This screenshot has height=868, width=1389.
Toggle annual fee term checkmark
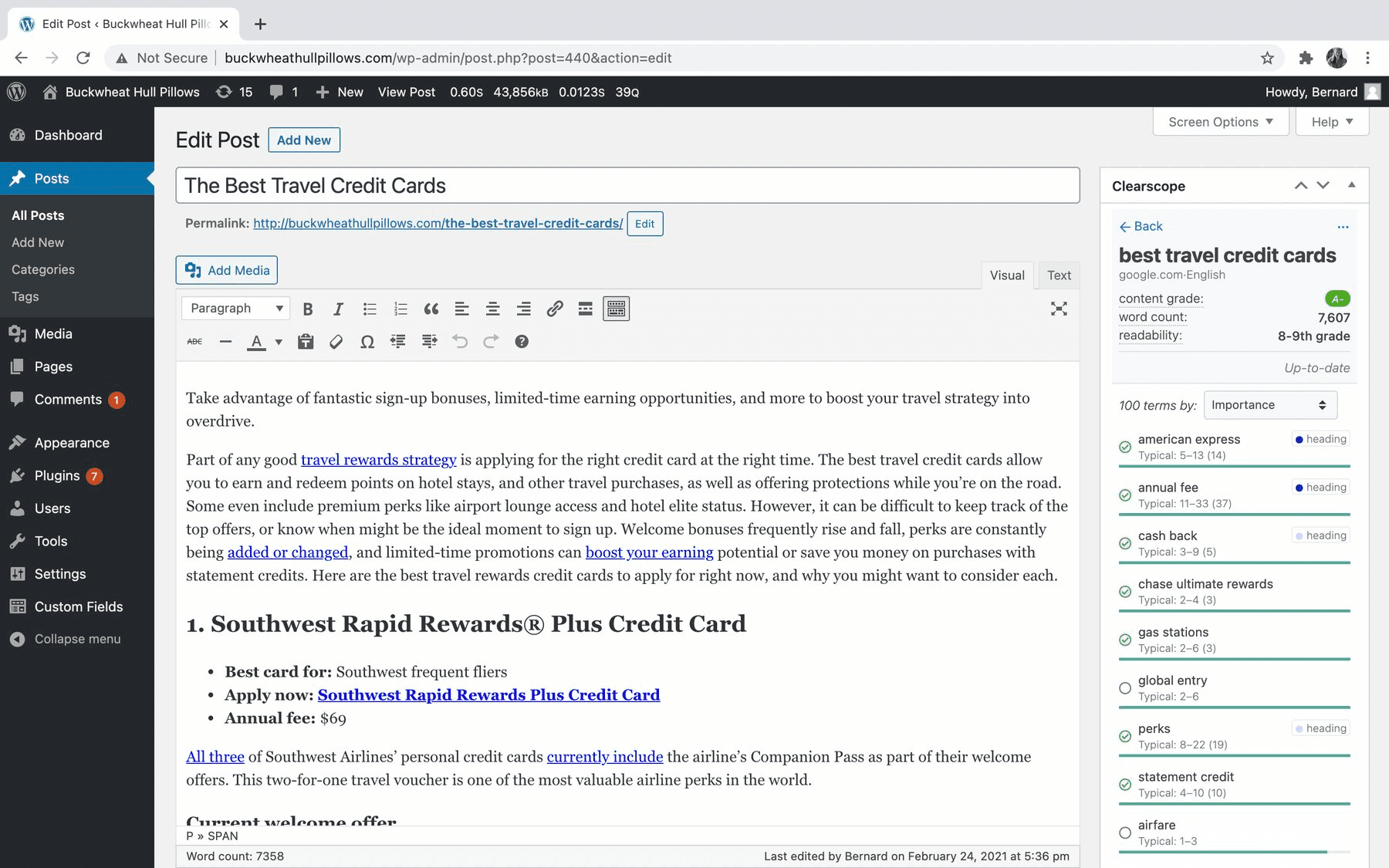point(1125,495)
